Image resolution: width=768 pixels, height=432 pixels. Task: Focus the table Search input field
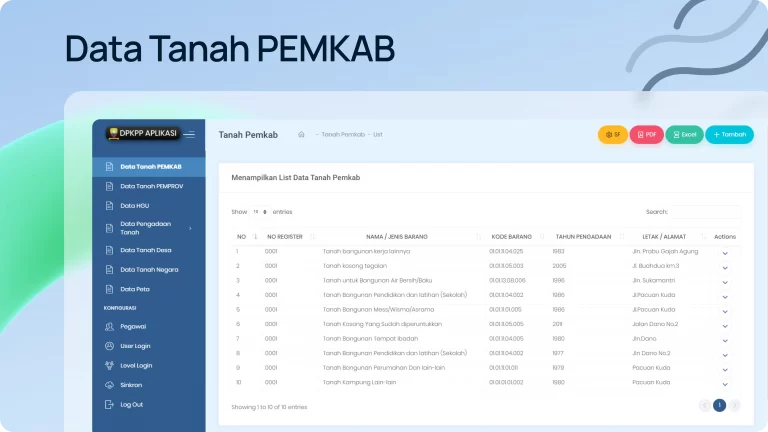(x=705, y=212)
